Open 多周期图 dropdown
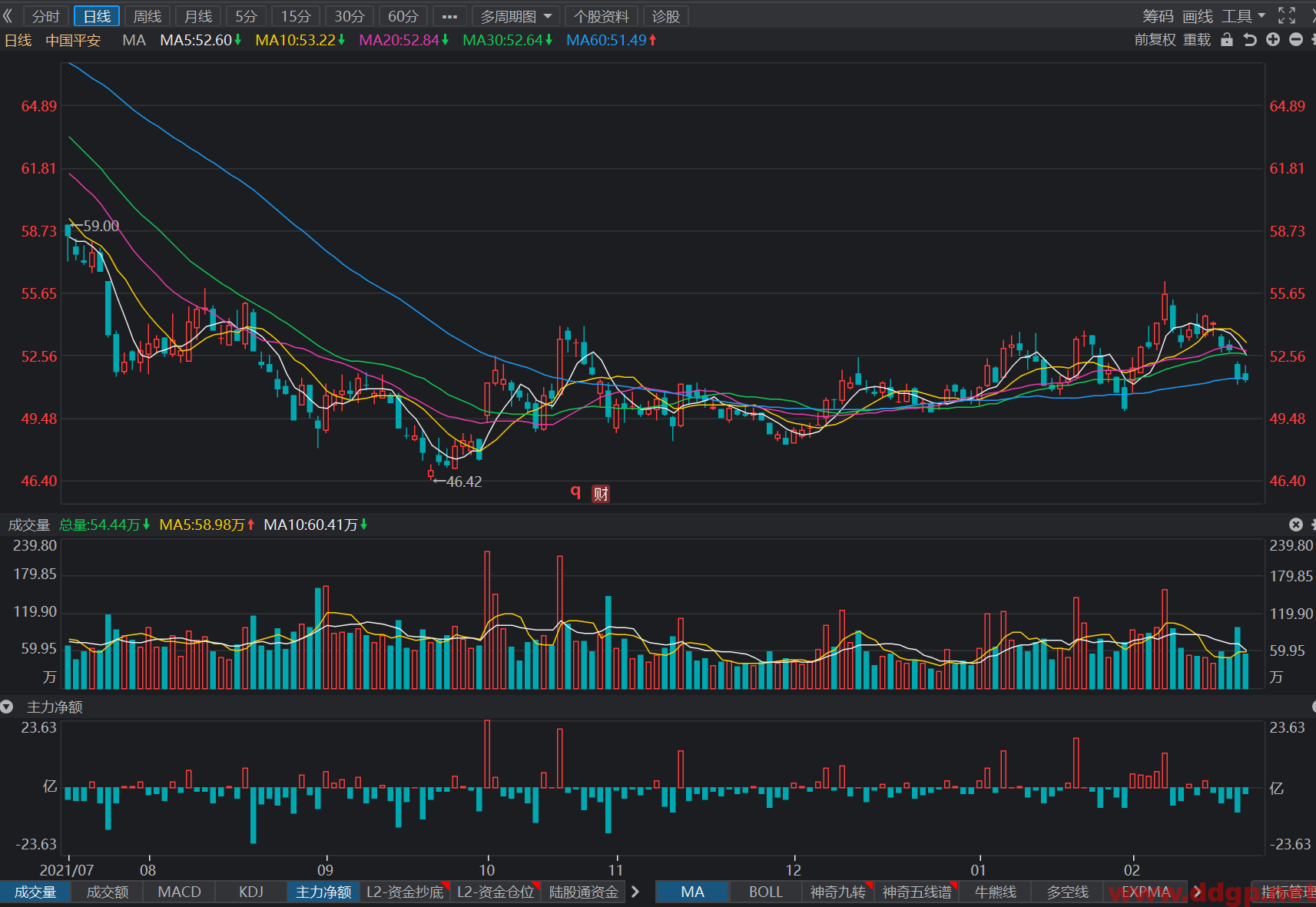Image resolution: width=1316 pixels, height=907 pixels. [516, 16]
